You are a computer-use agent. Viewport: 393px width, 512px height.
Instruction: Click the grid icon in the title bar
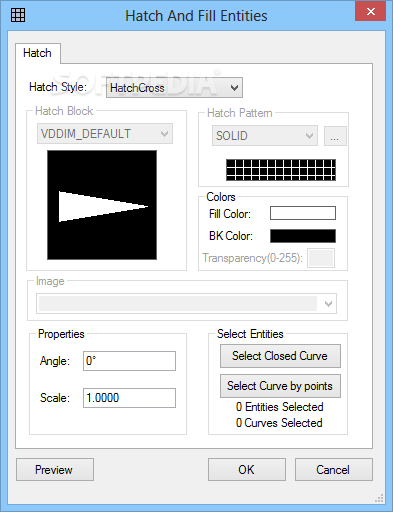coord(18,15)
